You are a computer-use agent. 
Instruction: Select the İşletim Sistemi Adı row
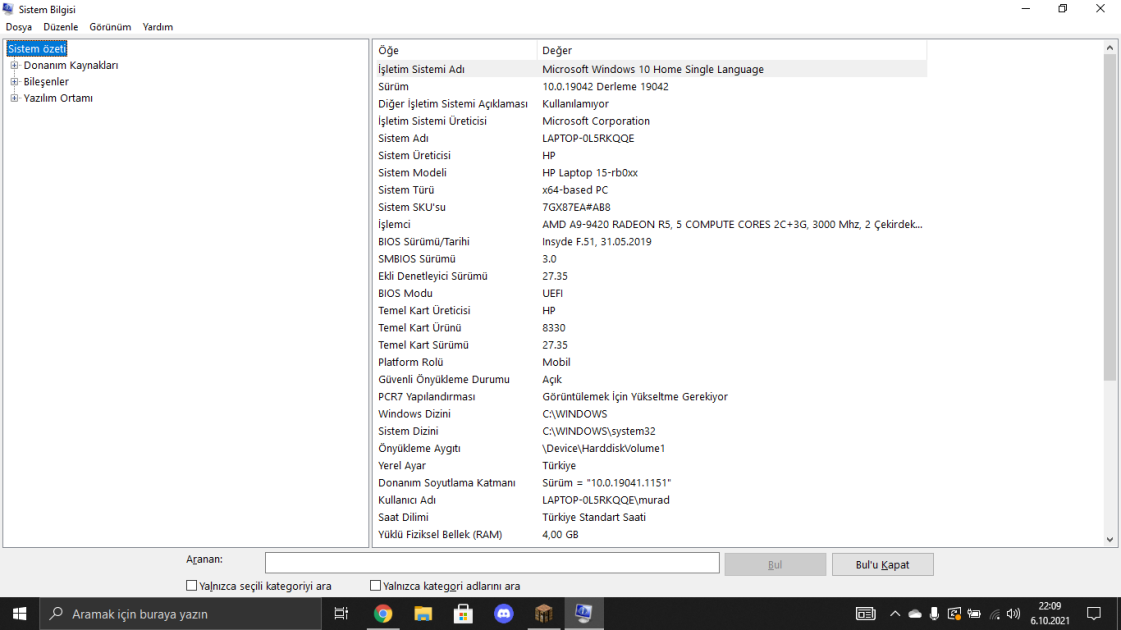[x=651, y=69]
